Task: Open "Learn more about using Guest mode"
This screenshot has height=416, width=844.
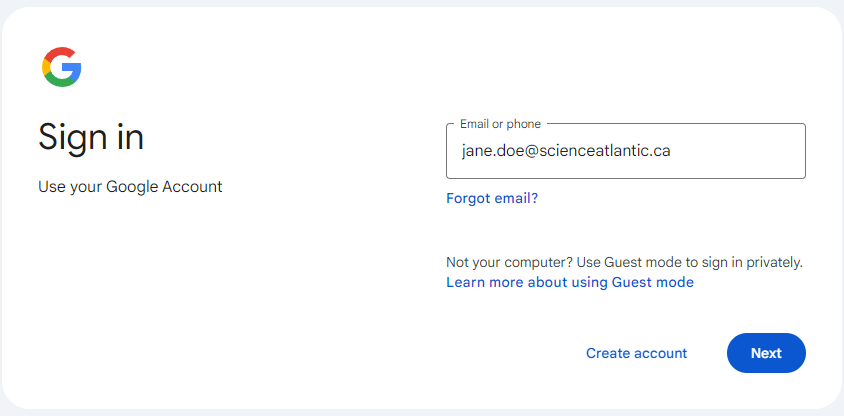Action: coord(570,282)
